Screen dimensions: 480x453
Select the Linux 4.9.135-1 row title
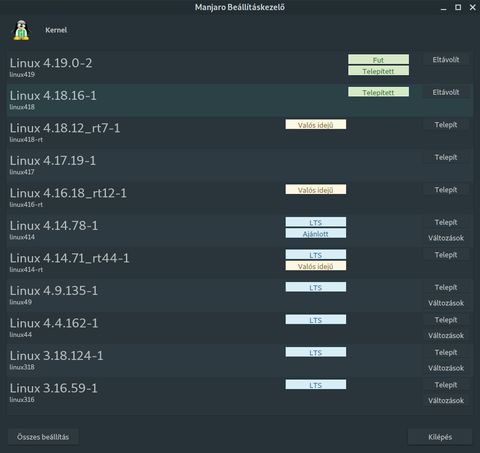point(54,291)
